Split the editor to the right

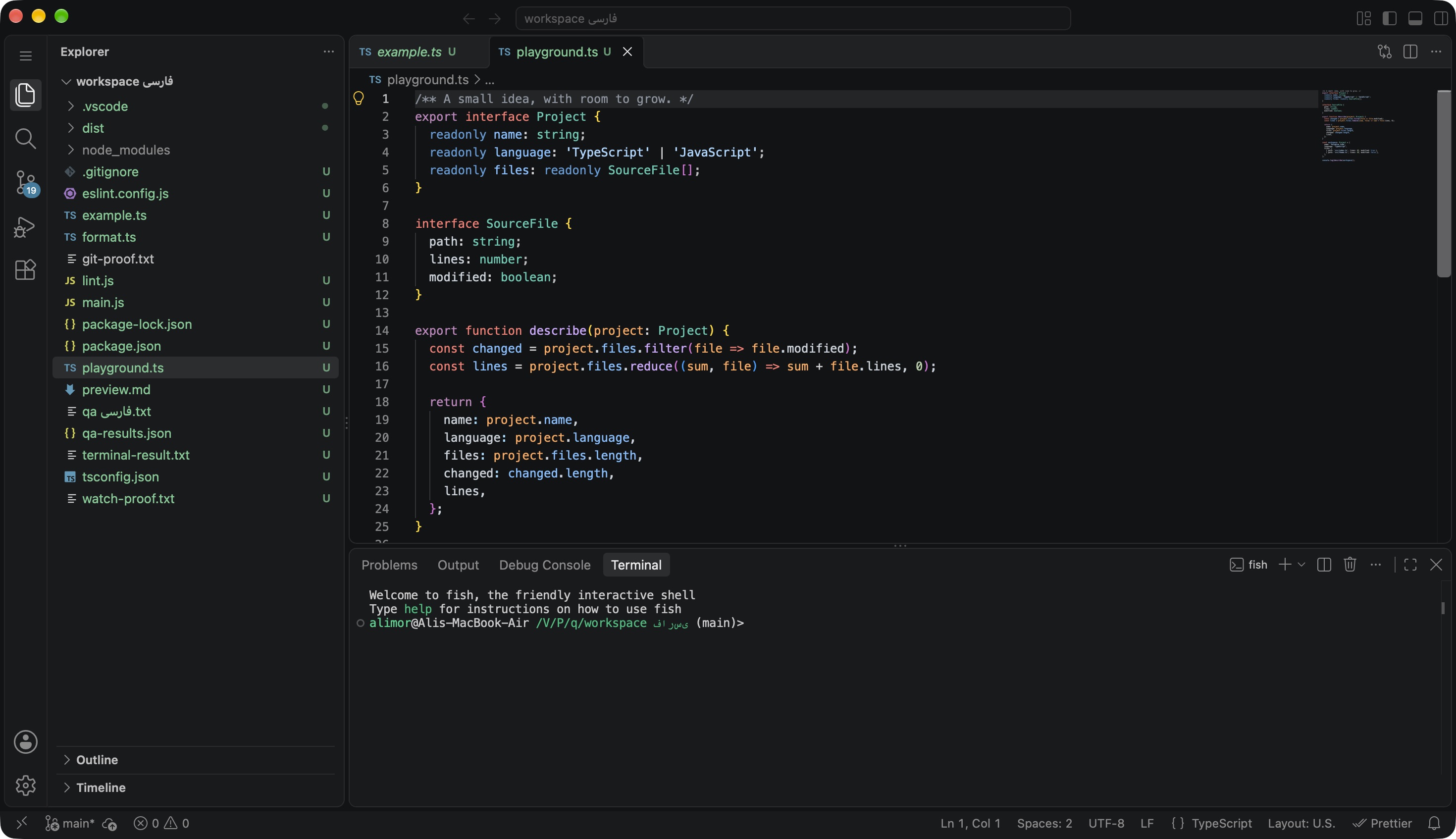tap(1410, 52)
